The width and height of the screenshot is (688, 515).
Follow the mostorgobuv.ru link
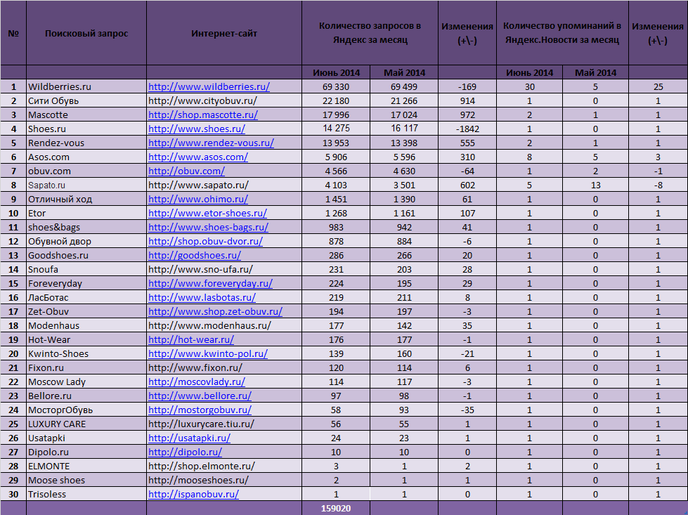pos(200,409)
